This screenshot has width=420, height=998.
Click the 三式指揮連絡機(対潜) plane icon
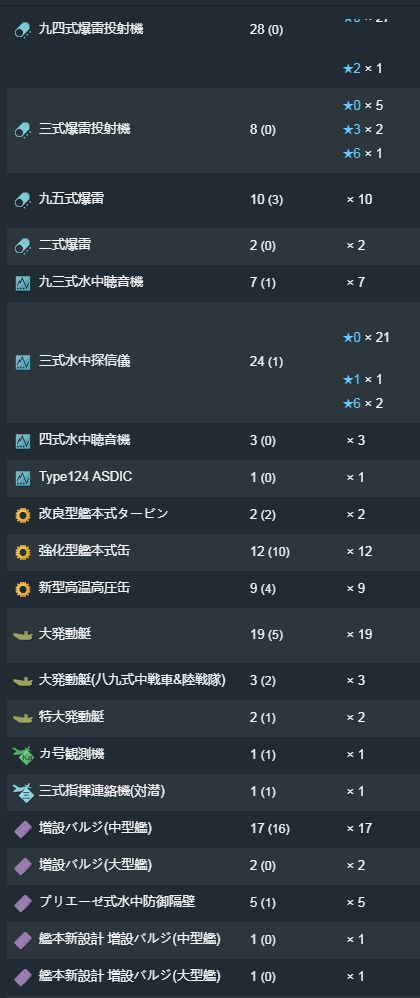coord(22,791)
